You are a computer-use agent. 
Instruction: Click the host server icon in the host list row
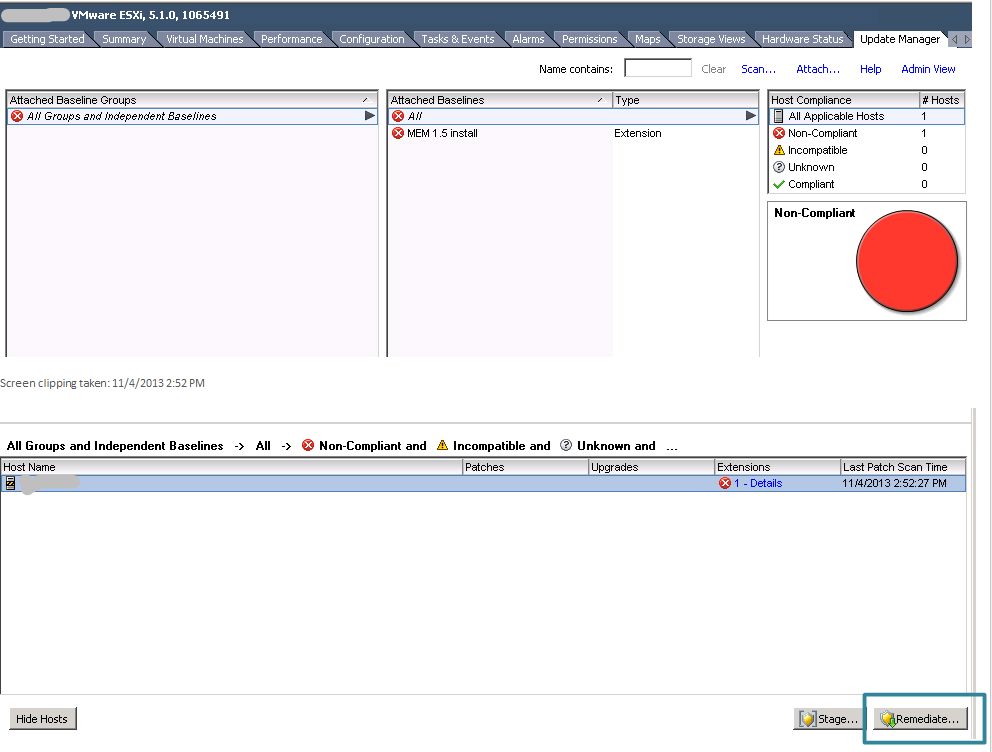pyautogui.click(x=10, y=483)
